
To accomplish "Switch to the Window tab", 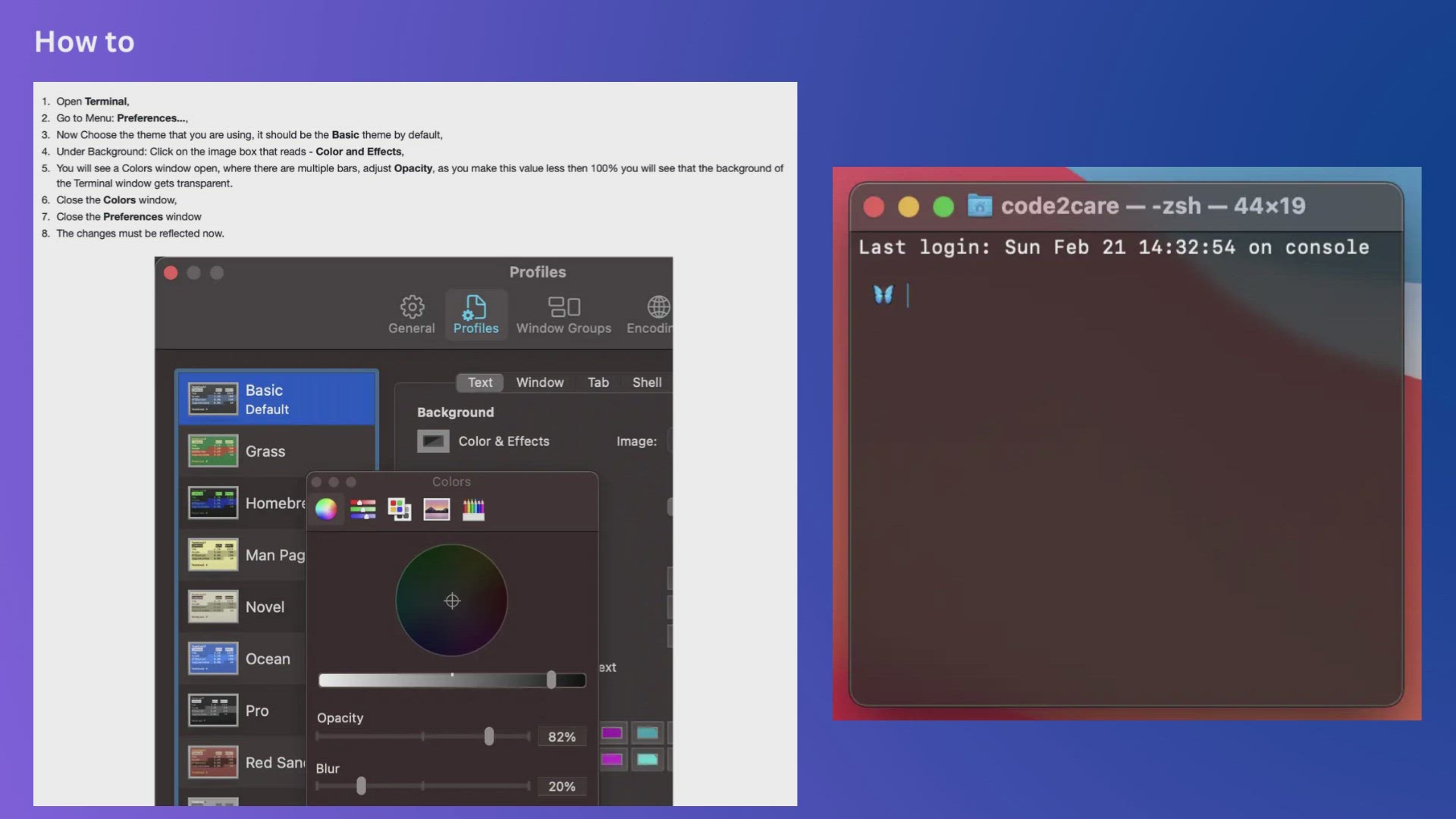I will (540, 383).
